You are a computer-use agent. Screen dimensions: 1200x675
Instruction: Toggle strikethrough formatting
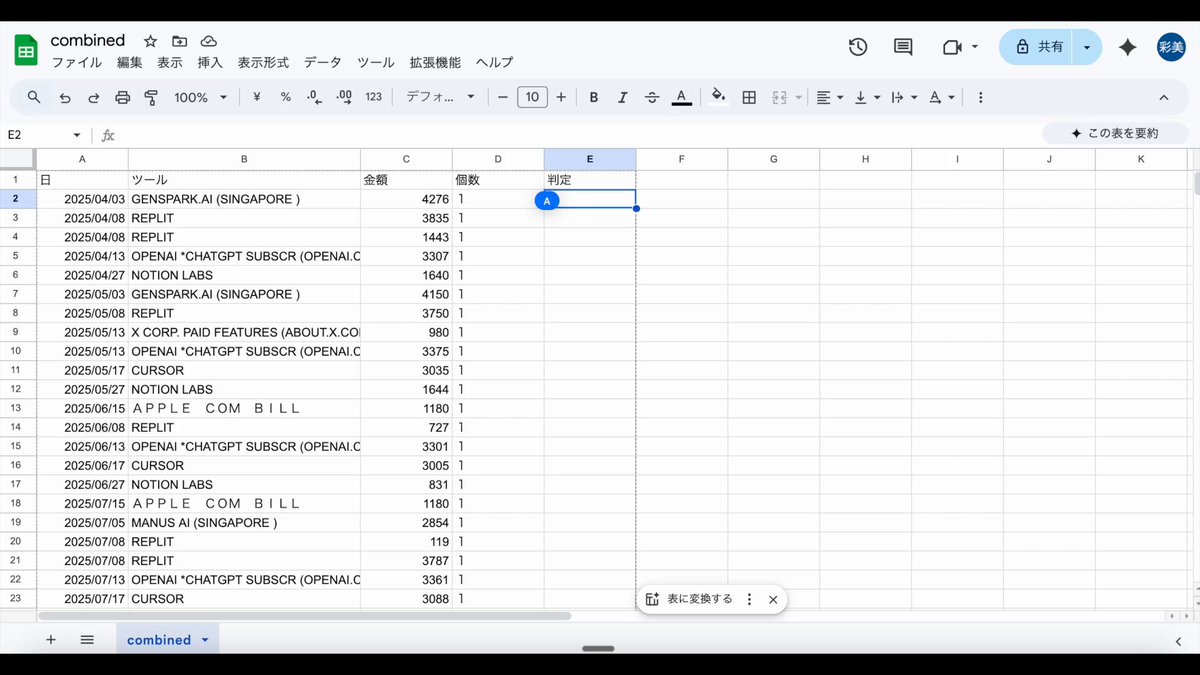click(x=652, y=97)
